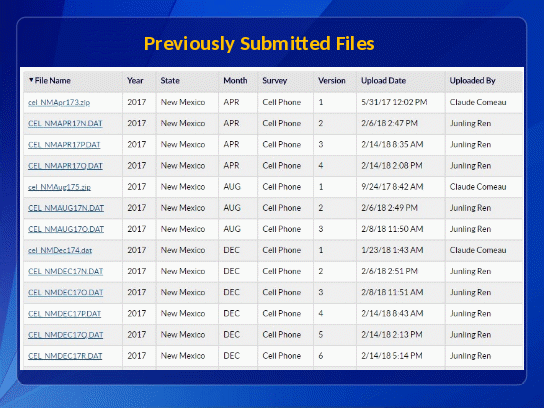544x408 pixels.
Task: Open the CEL_NMAUG17N.DAT file link
Action: pyautogui.click(x=66, y=208)
